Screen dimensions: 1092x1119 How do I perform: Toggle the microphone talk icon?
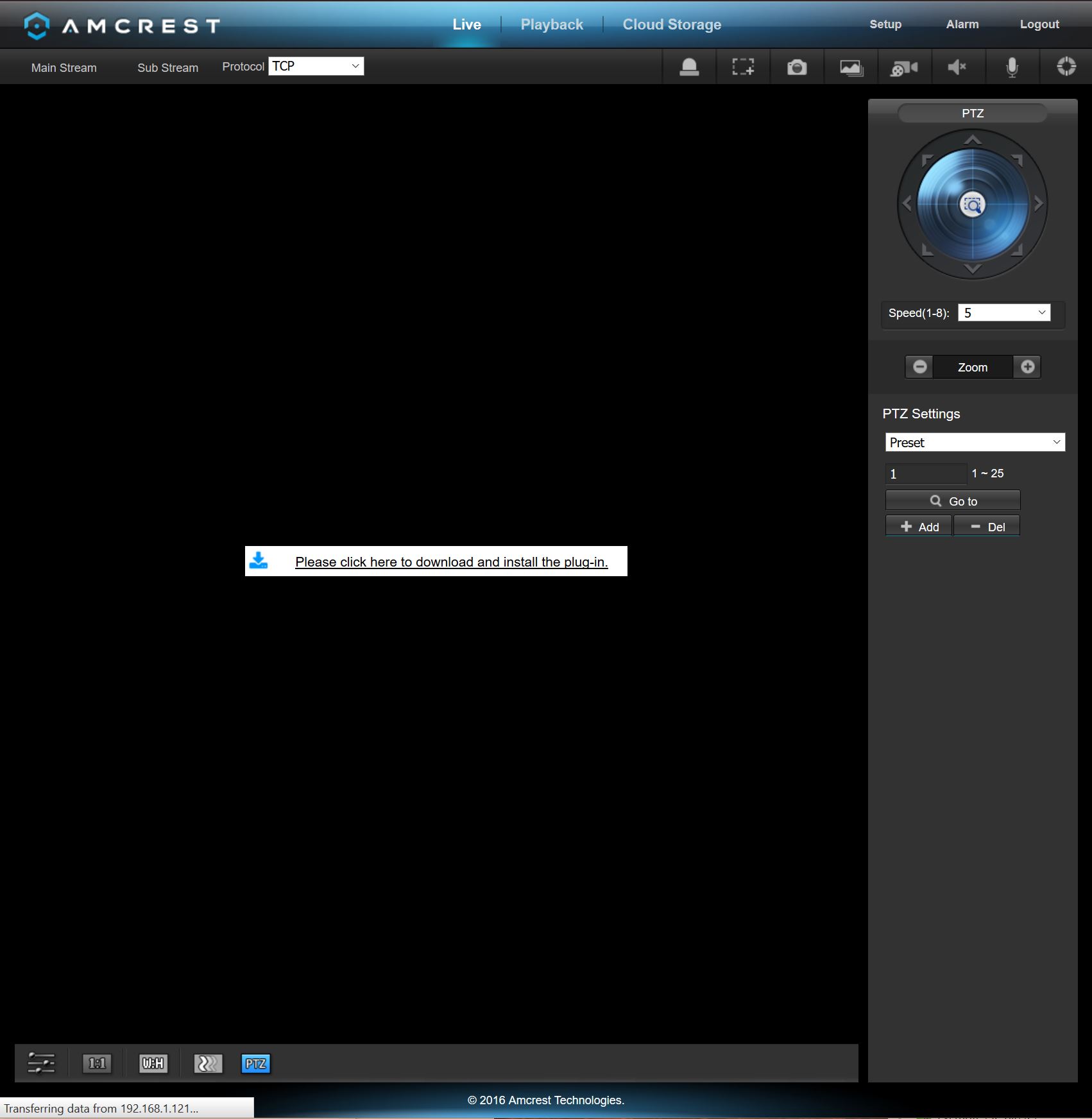pyautogui.click(x=1012, y=67)
